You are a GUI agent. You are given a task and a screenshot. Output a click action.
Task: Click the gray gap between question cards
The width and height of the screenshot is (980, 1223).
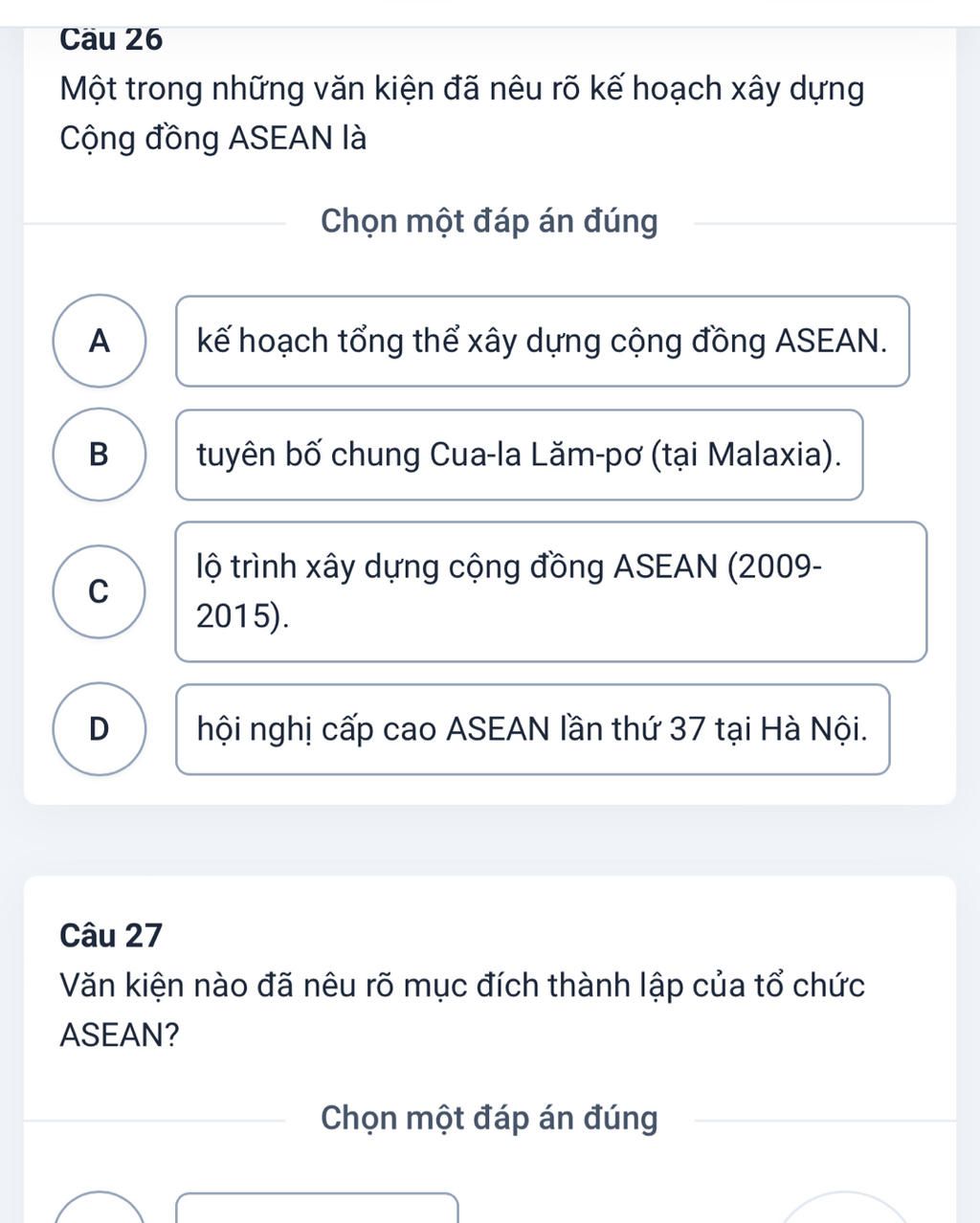(x=490, y=840)
